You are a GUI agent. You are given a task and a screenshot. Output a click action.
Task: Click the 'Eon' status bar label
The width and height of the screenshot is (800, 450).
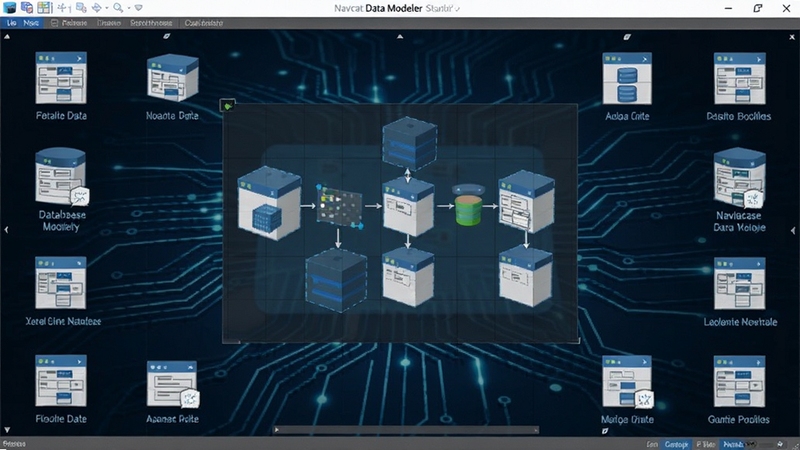click(652, 444)
